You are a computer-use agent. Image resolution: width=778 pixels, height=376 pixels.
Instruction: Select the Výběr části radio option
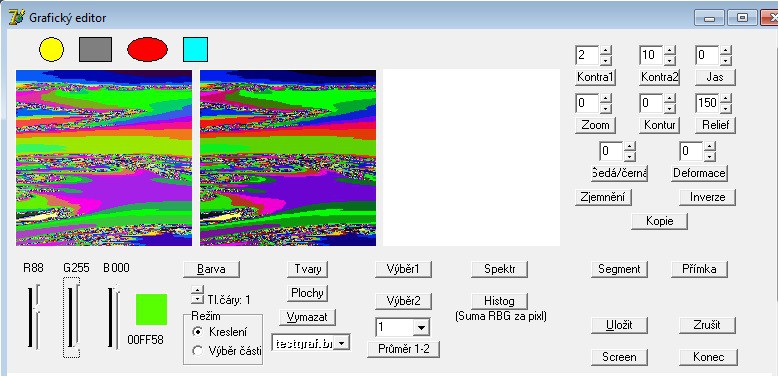click(197, 351)
